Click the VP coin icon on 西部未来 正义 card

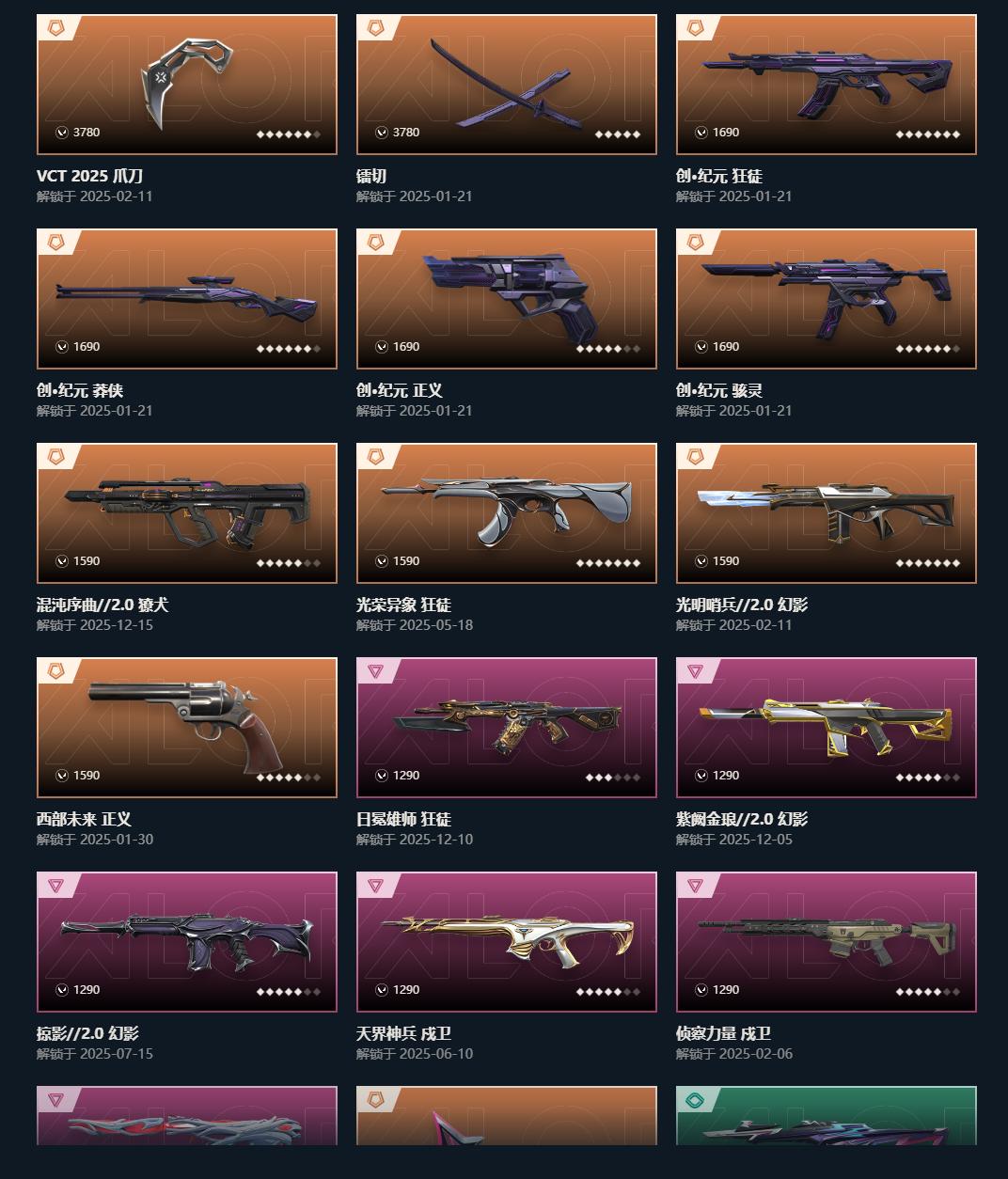[x=62, y=776]
